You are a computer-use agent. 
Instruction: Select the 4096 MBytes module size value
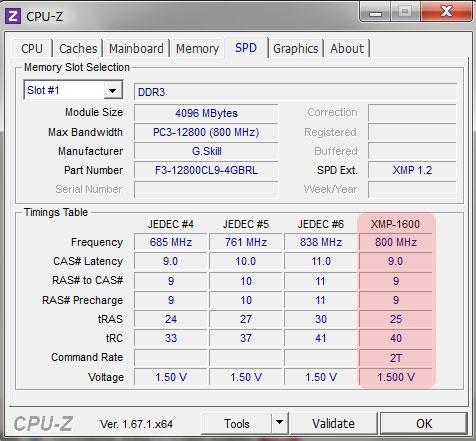(x=206, y=113)
